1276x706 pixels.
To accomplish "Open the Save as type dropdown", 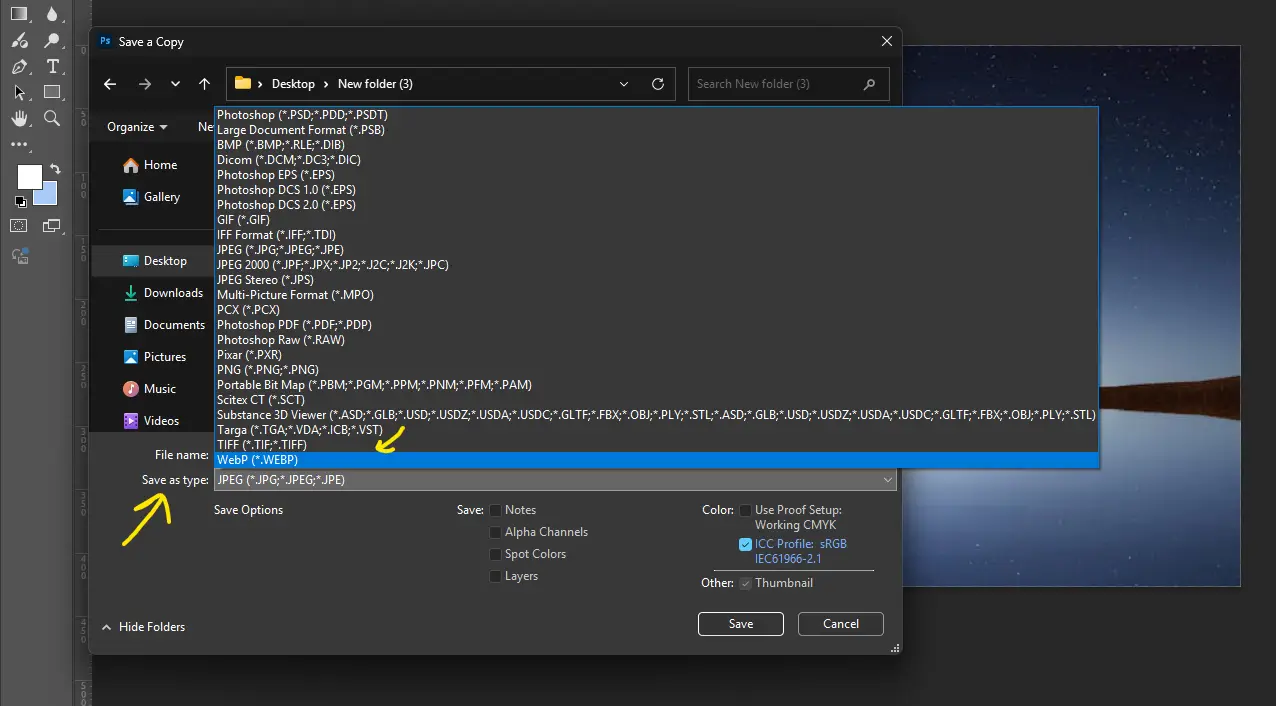I will pos(886,479).
